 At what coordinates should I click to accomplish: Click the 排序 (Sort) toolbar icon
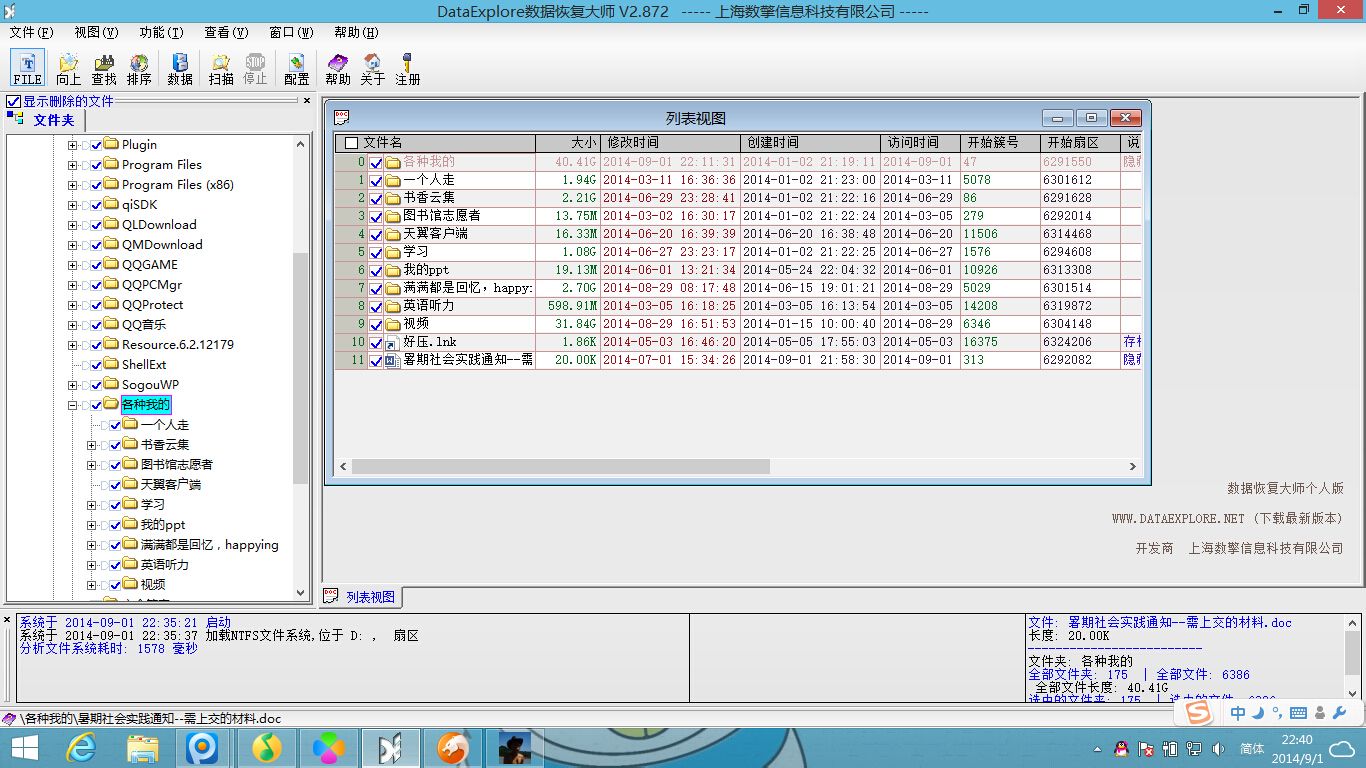(139, 67)
